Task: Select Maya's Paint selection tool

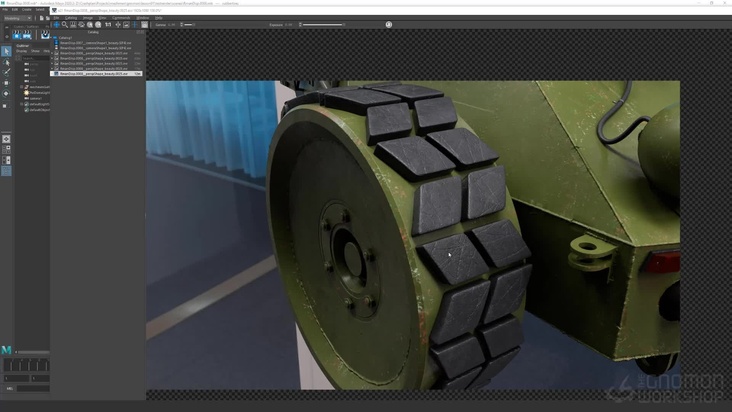Action: 6,73
